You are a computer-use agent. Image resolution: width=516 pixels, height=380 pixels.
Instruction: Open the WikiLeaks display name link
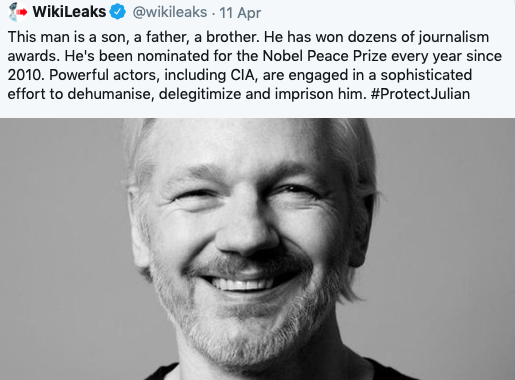[x=69, y=12]
